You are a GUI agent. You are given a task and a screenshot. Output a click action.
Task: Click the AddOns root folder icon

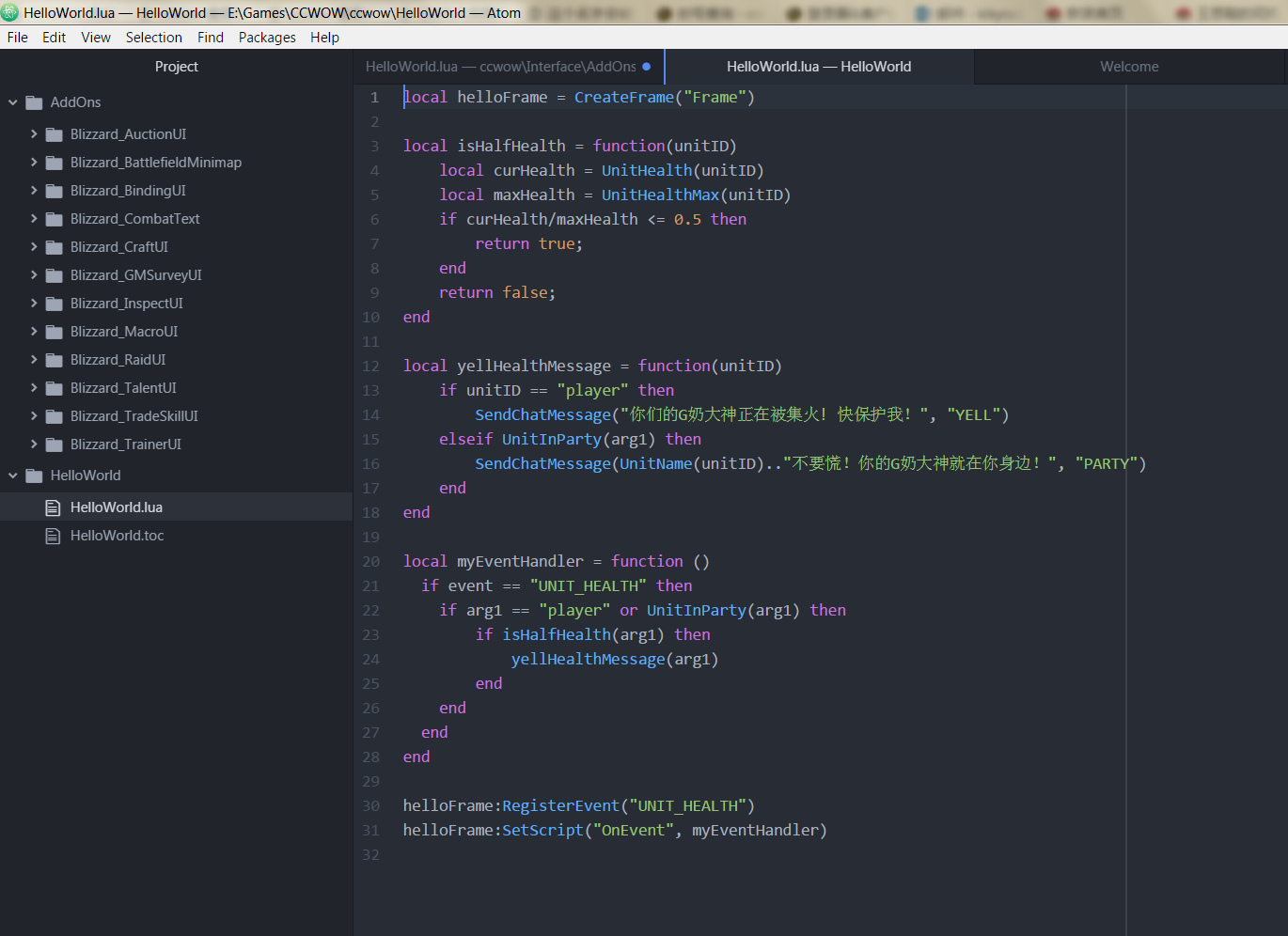(x=35, y=102)
